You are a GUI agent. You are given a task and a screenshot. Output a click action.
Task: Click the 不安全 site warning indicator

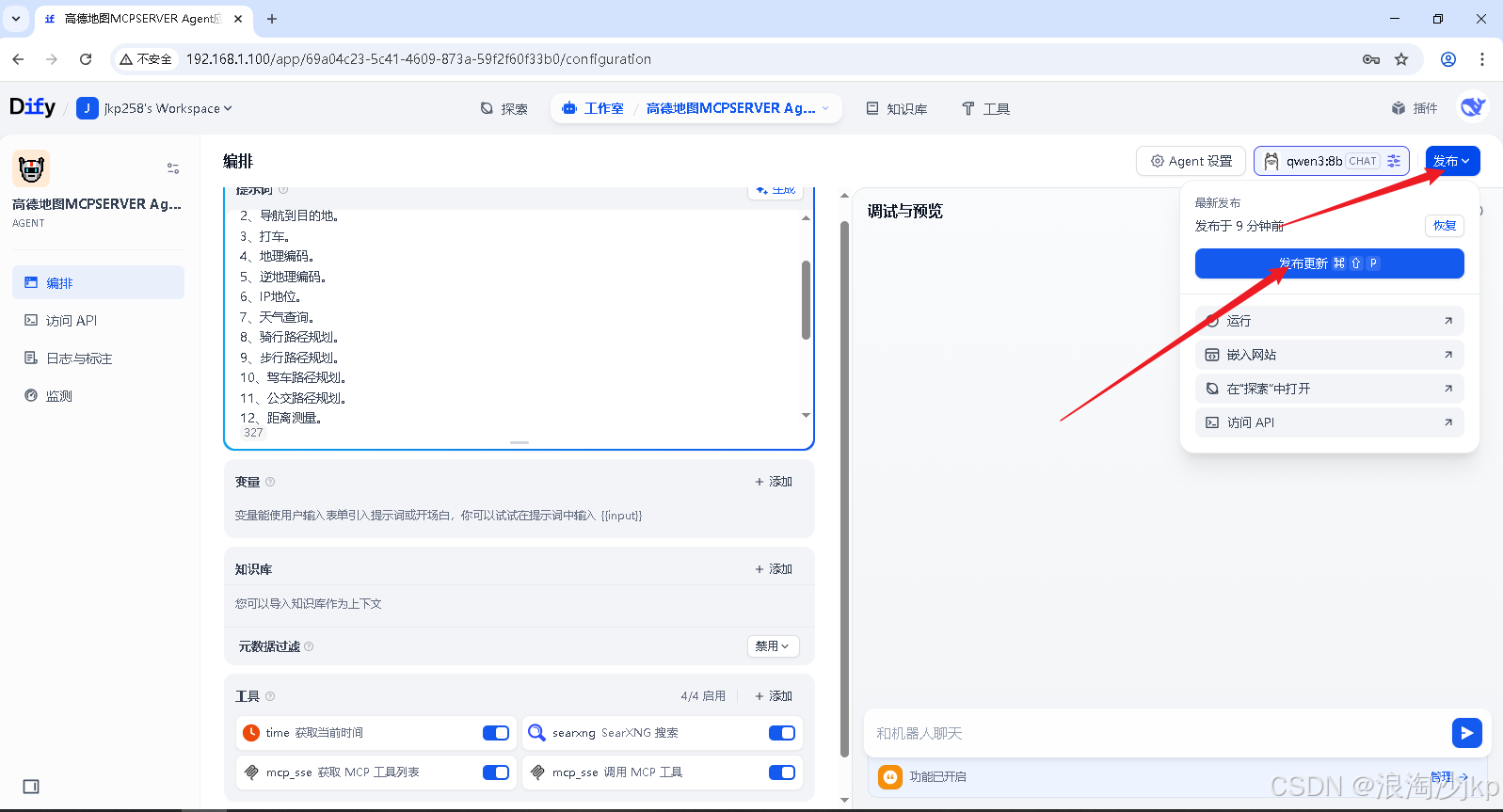[x=146, y=59]
